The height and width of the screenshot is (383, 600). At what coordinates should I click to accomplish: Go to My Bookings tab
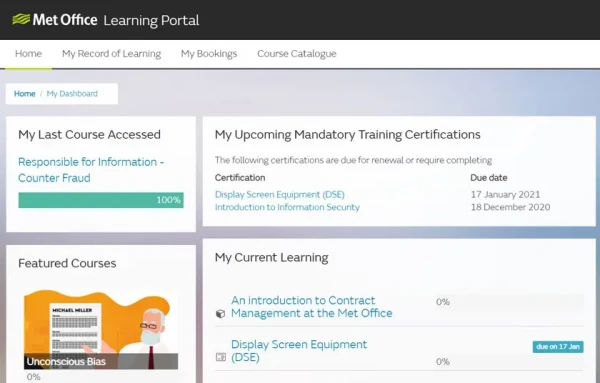[x=209, y=54]
